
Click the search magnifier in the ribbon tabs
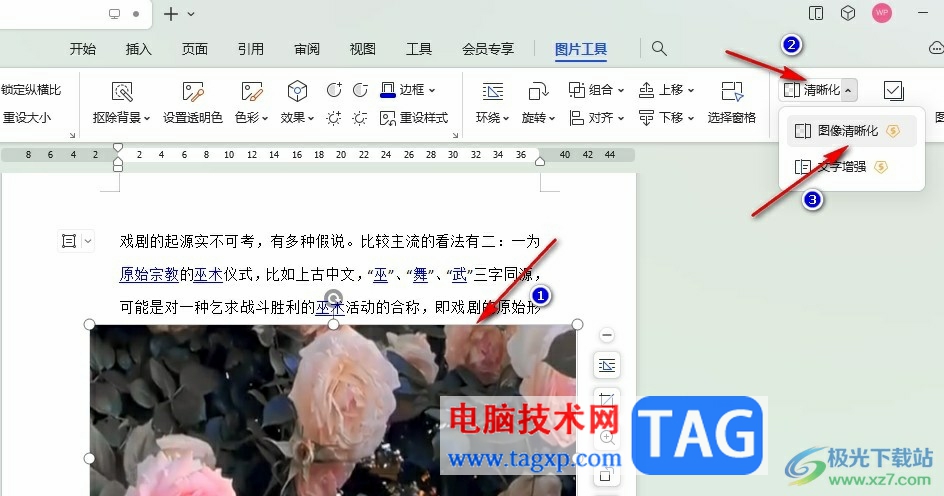[659, 49]
